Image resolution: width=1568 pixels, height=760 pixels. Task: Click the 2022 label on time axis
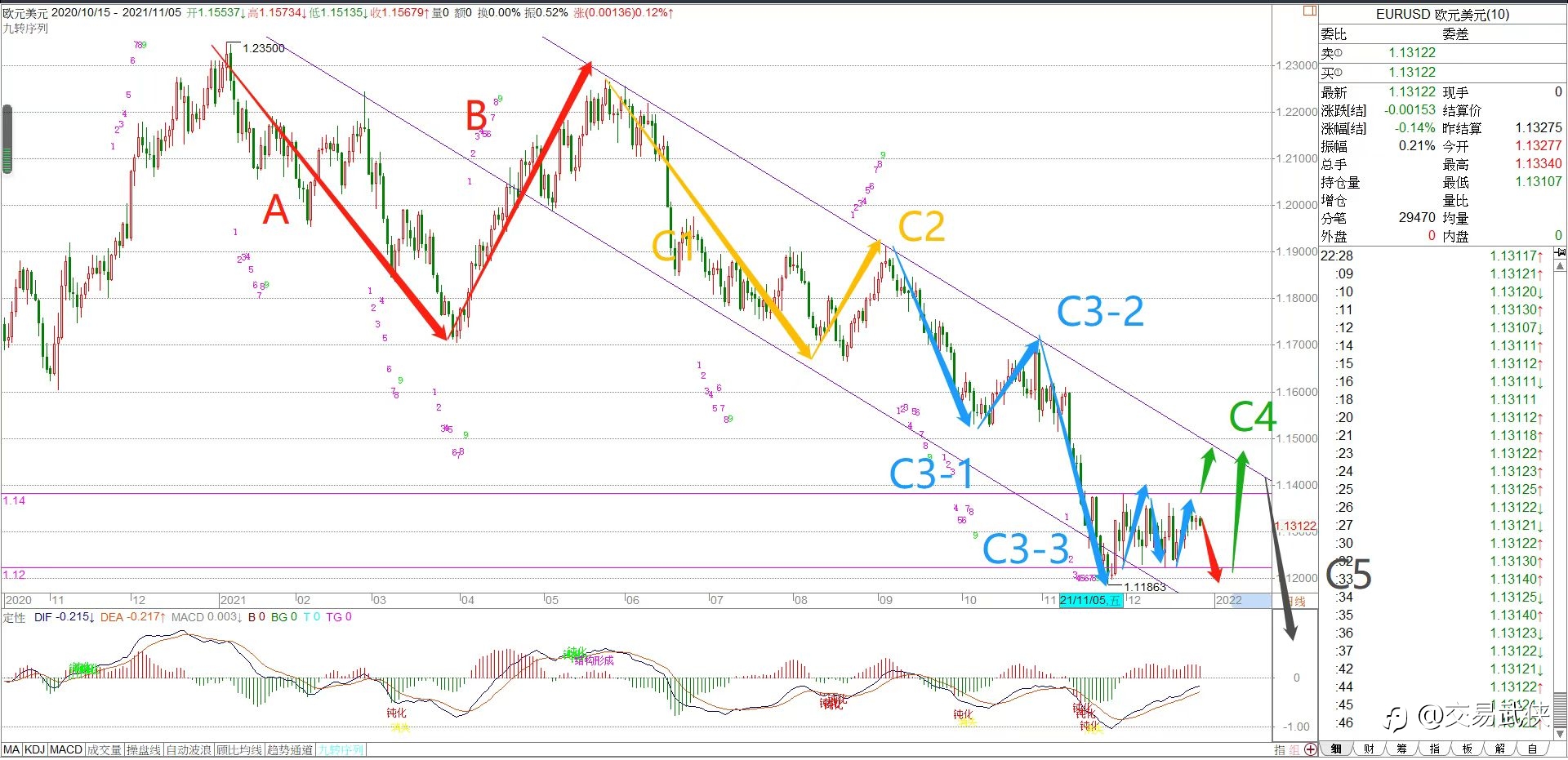(1228, 600)
